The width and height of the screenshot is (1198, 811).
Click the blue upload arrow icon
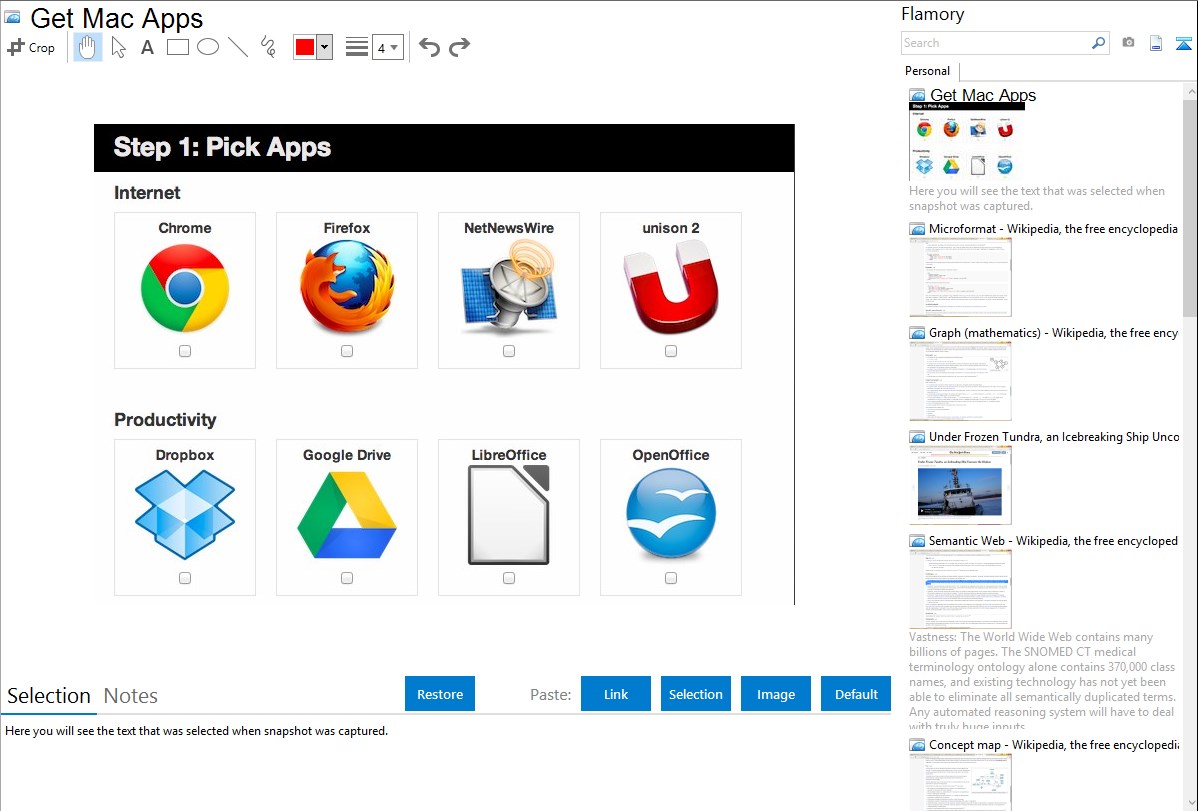[x=1183, y=43]
